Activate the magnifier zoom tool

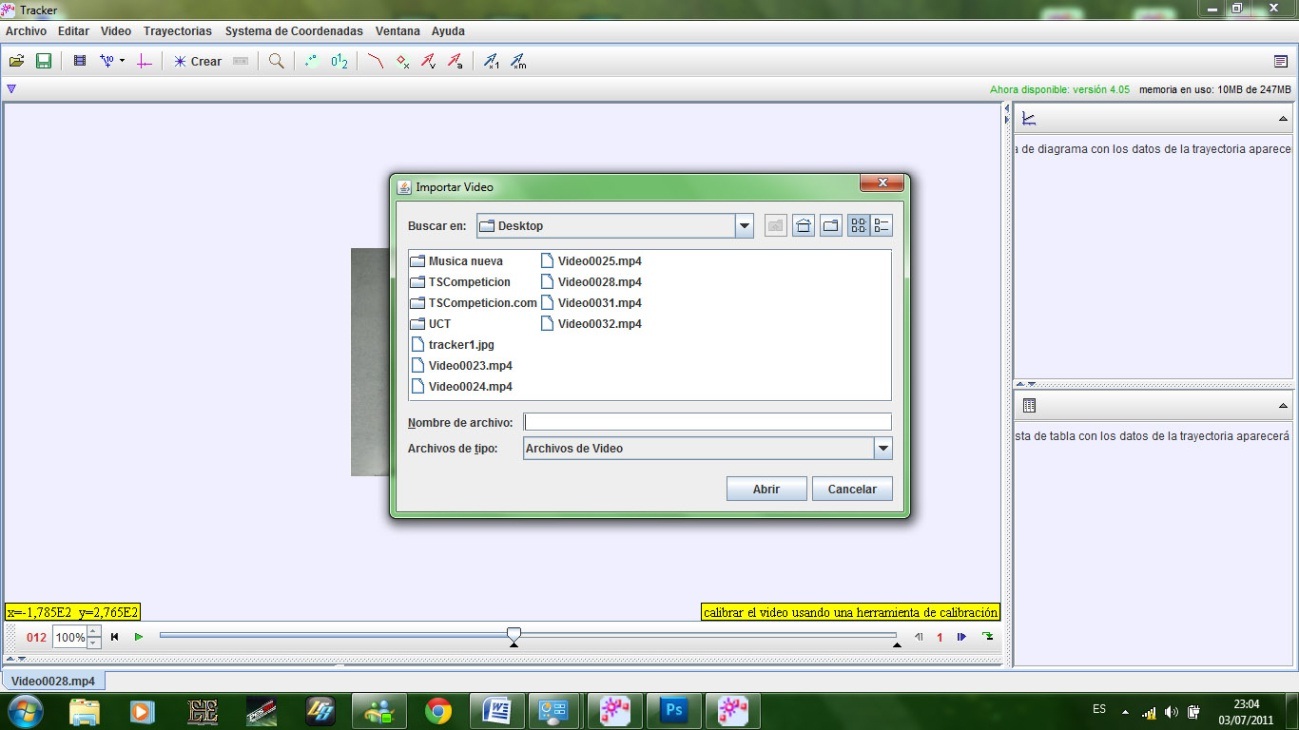coord(276,60)
